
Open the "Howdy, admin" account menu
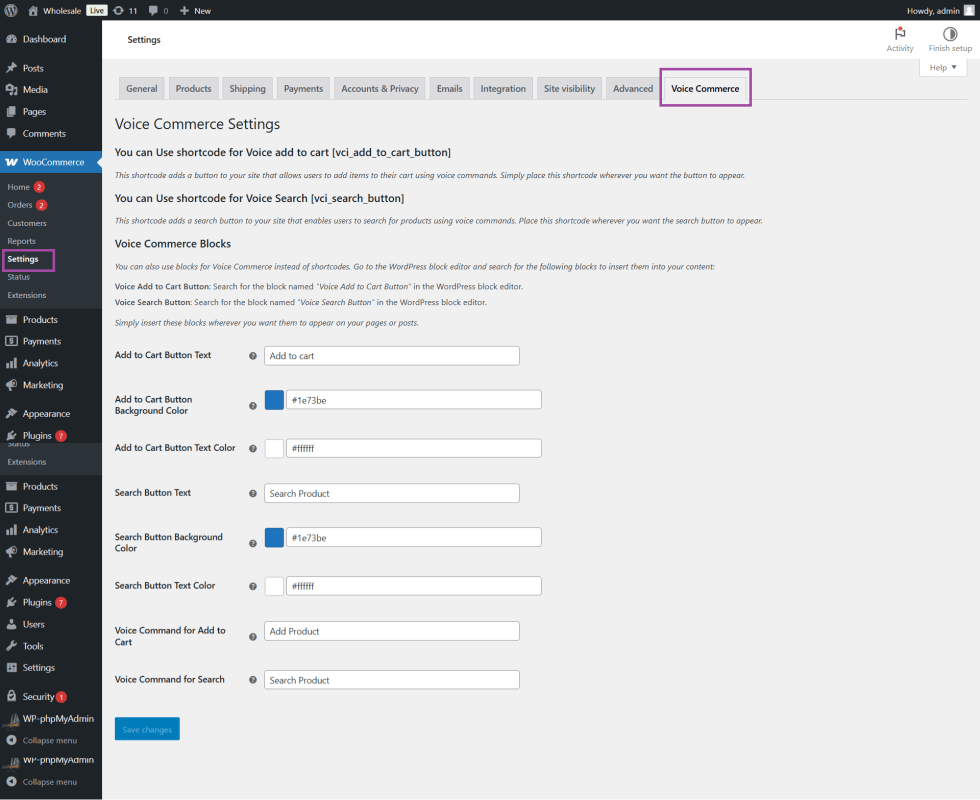[940, 10]
